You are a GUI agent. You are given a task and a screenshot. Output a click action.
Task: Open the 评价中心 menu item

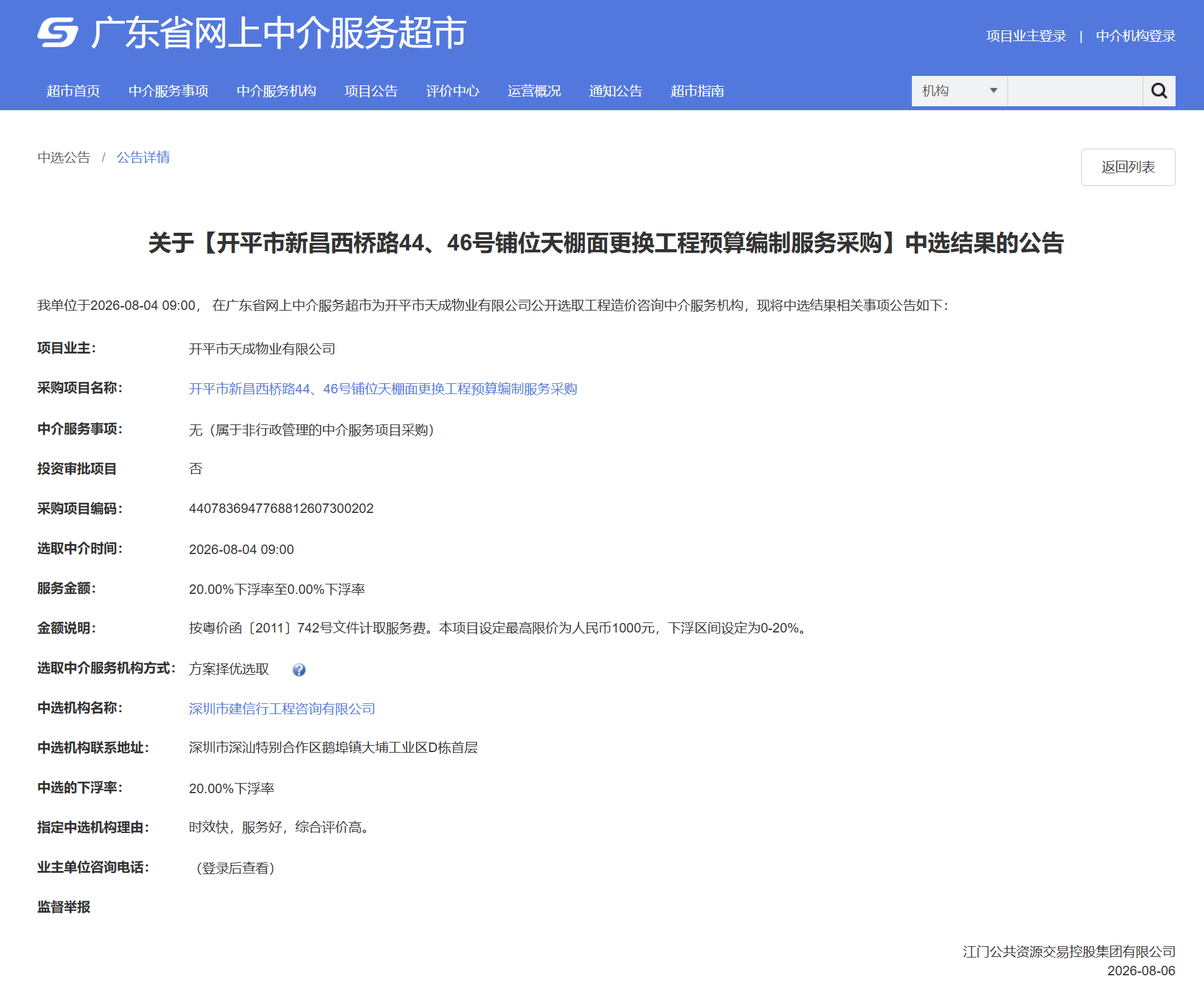coord(453,91)
